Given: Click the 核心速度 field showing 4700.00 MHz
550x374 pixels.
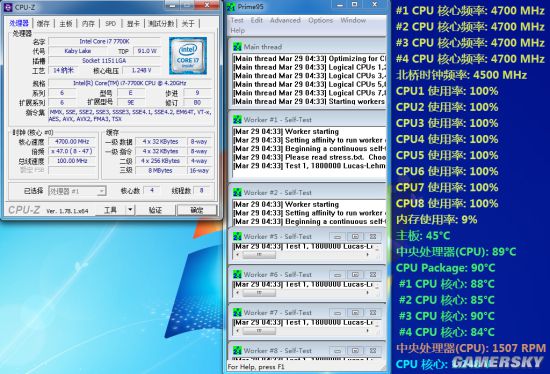Looking at the screenshot, I should (72, 142).
